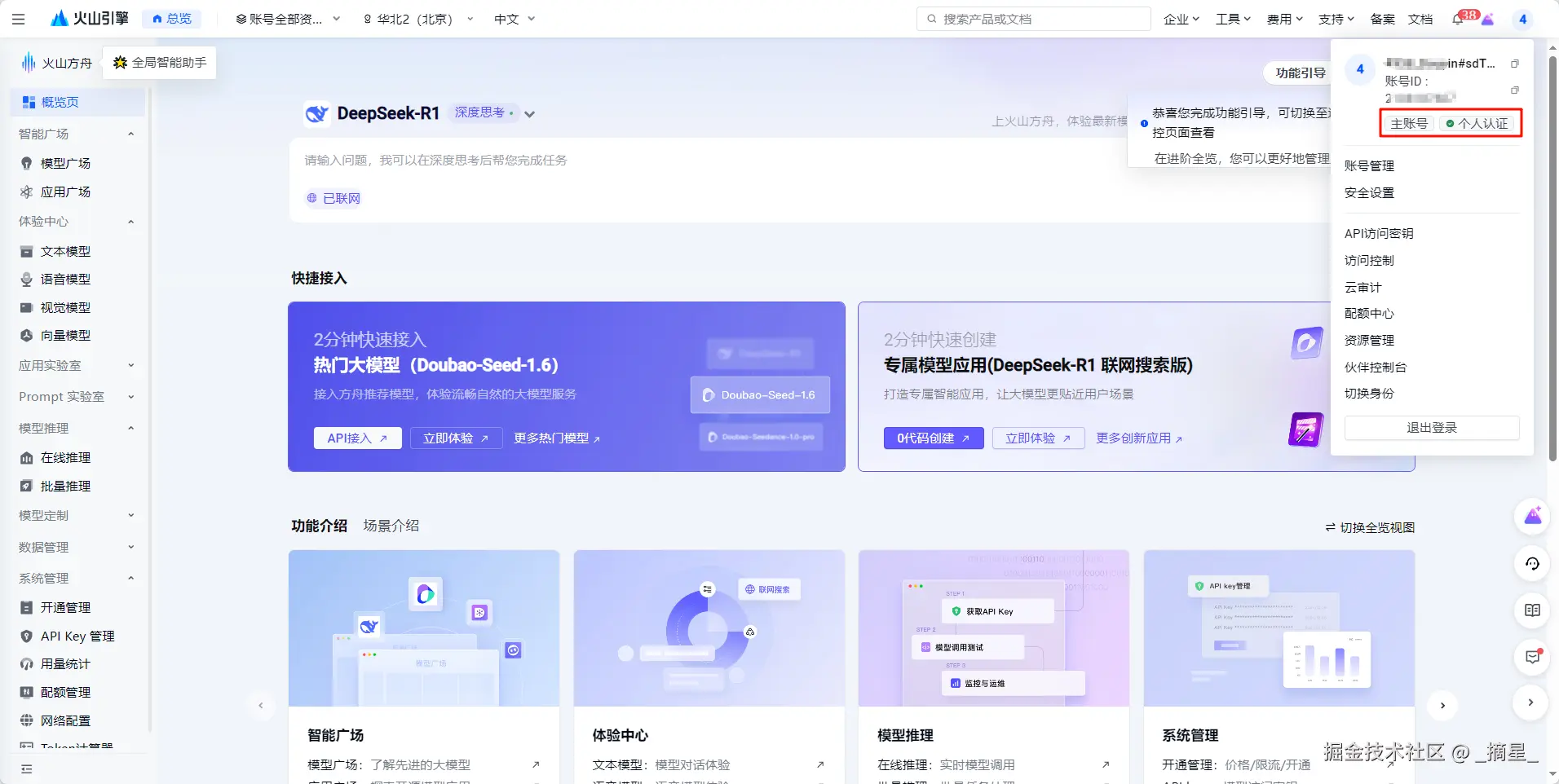Open 全局智能助手 button
The width and height of the screenshot is (1559, 784).
pos(160,62)
